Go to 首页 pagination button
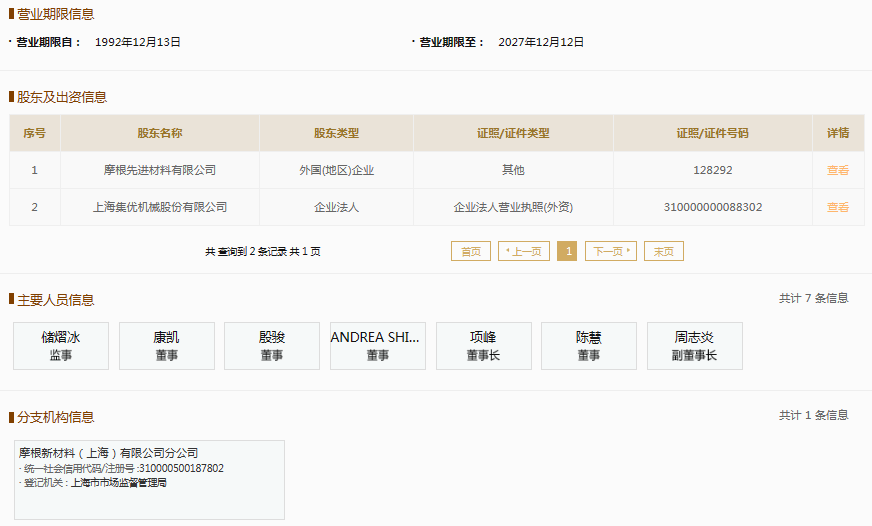This screenshot has width=872, height=526. (471, 251)
